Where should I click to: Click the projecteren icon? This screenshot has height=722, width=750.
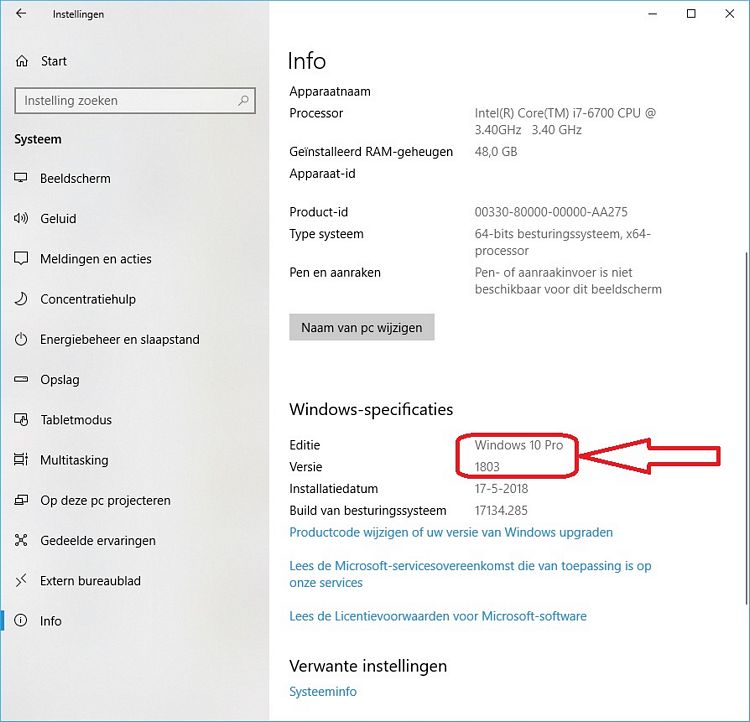pos(21,500)
